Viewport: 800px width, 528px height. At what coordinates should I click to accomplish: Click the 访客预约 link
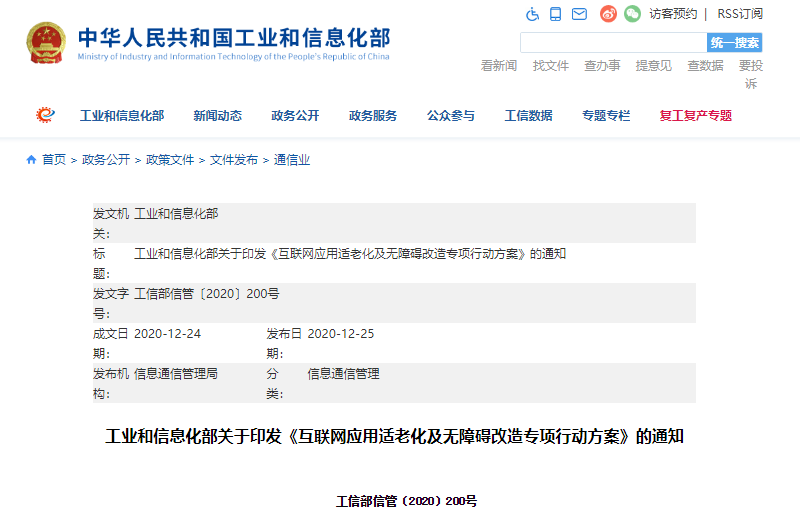(673, 14)
